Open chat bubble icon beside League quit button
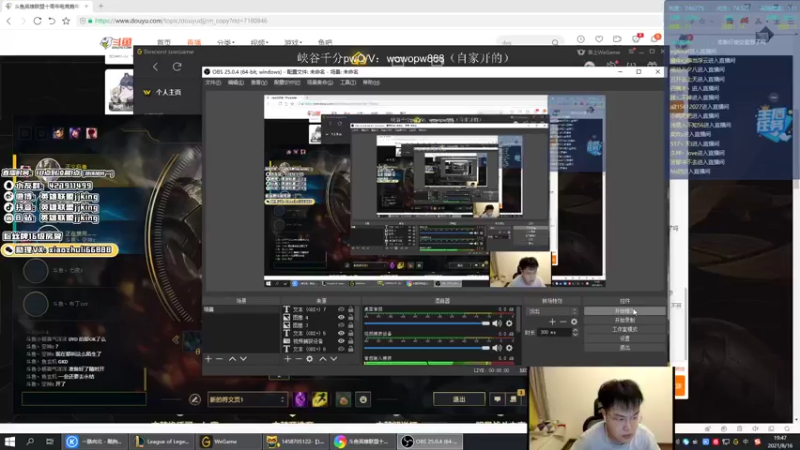This screenshot has height=450, width=800. coord(497,399)
